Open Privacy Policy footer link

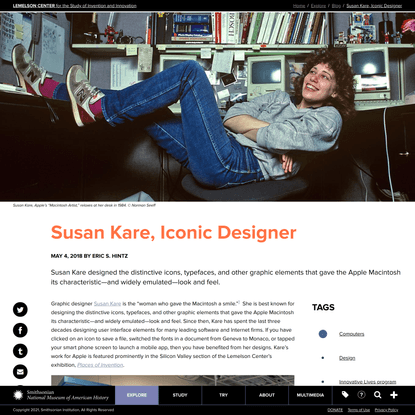386,410
